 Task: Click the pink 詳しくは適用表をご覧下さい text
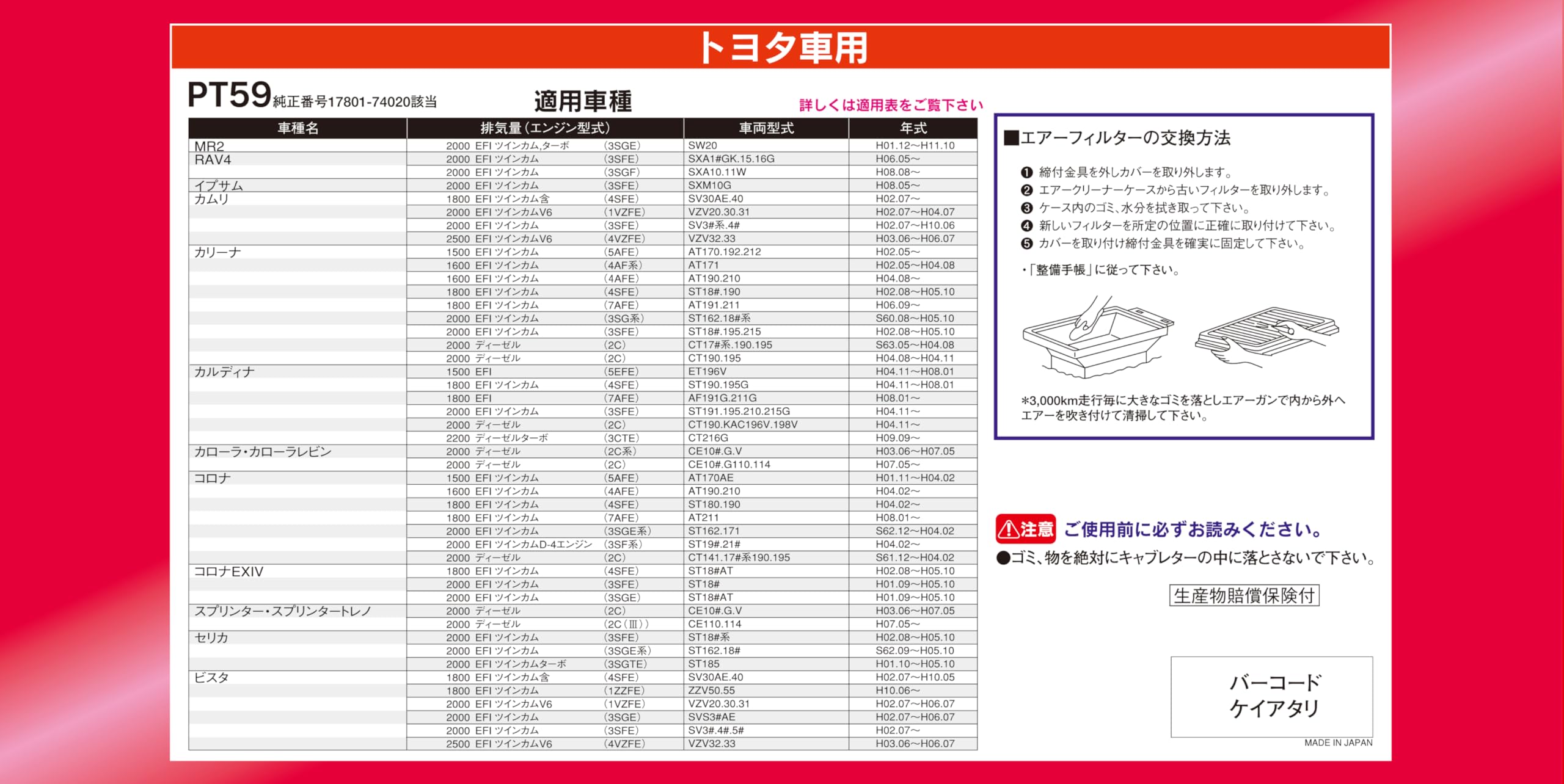891,105
